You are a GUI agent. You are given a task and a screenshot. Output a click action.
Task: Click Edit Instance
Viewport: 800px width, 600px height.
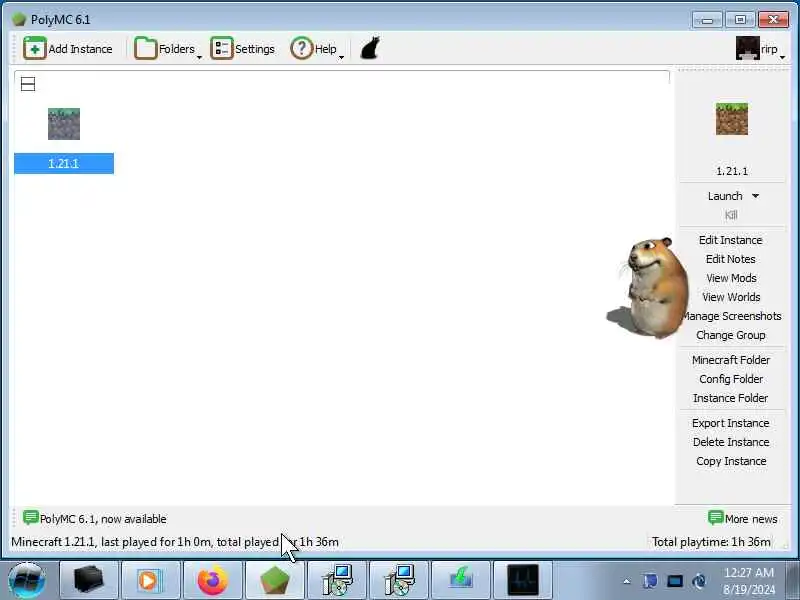[x=731, y=240]
